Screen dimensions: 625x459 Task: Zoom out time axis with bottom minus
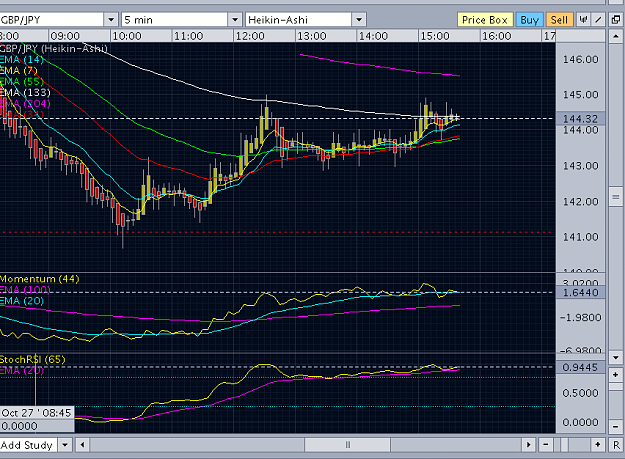[546, 445]
